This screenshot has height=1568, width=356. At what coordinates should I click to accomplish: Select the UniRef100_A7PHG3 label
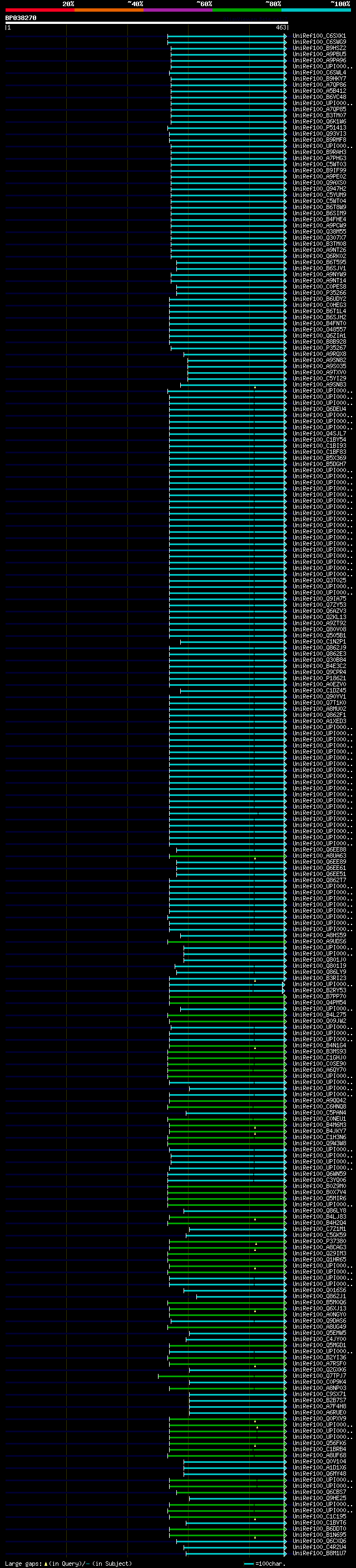(x=319, y=159)
